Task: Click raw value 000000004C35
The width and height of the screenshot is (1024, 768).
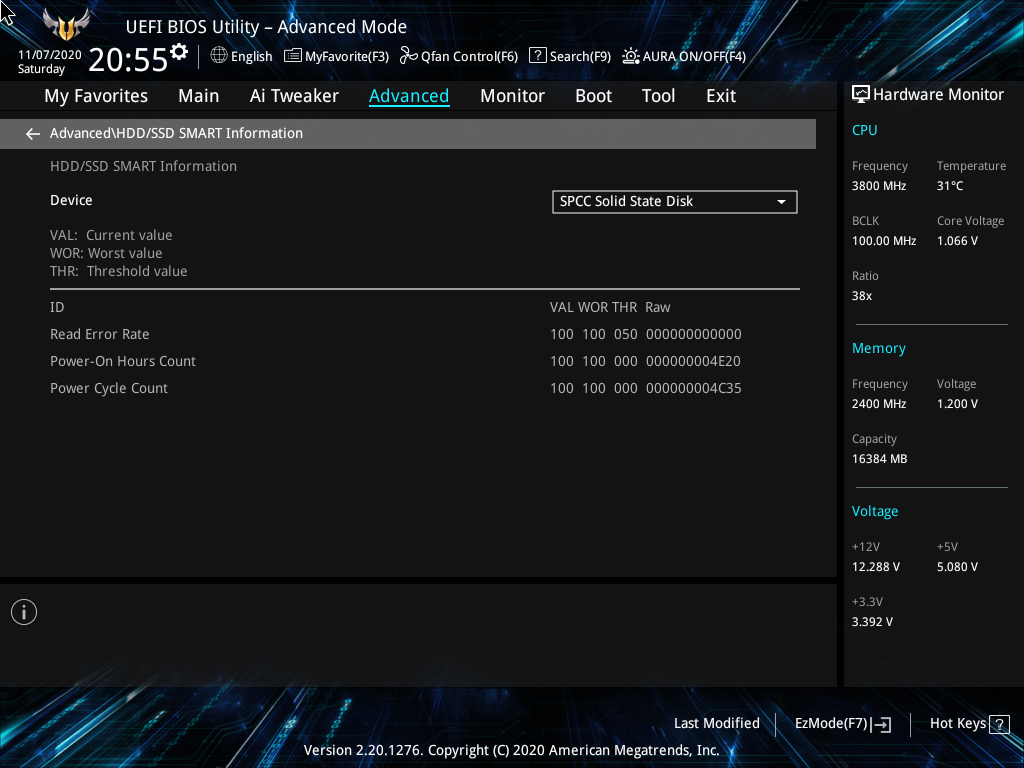Action: [x=694, y=388]
